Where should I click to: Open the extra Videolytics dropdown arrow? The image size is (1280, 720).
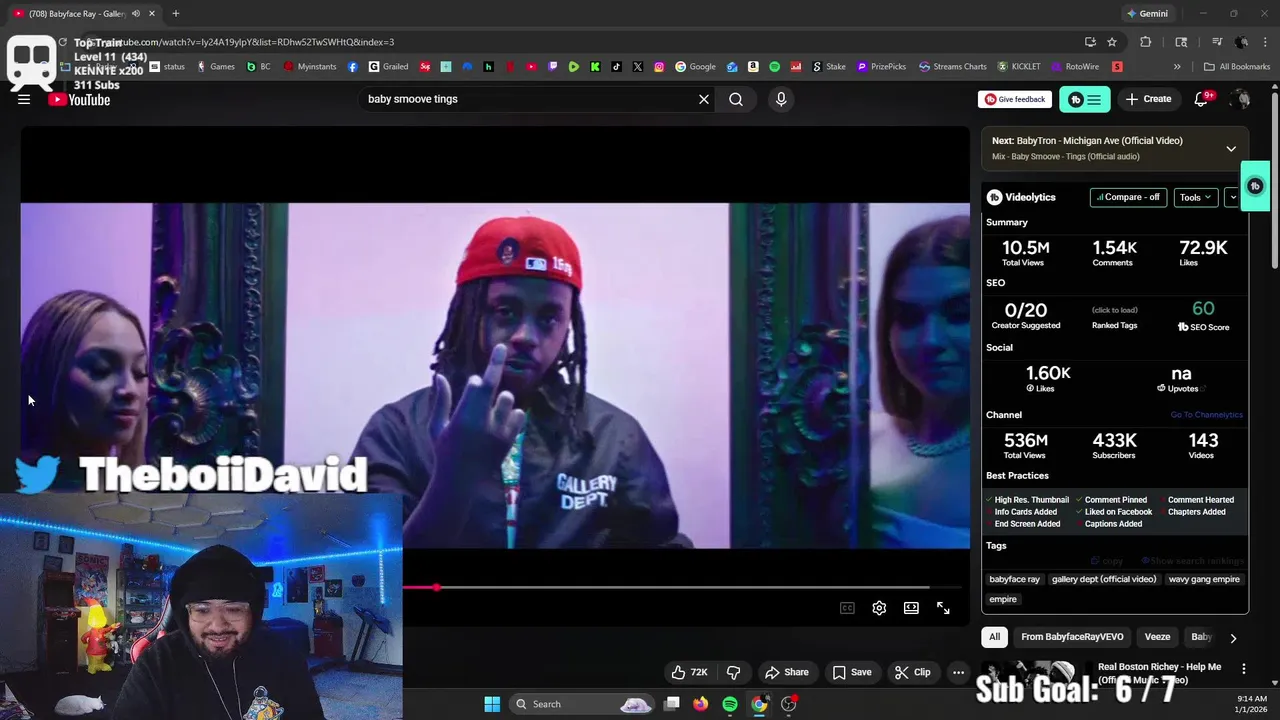1233,197
